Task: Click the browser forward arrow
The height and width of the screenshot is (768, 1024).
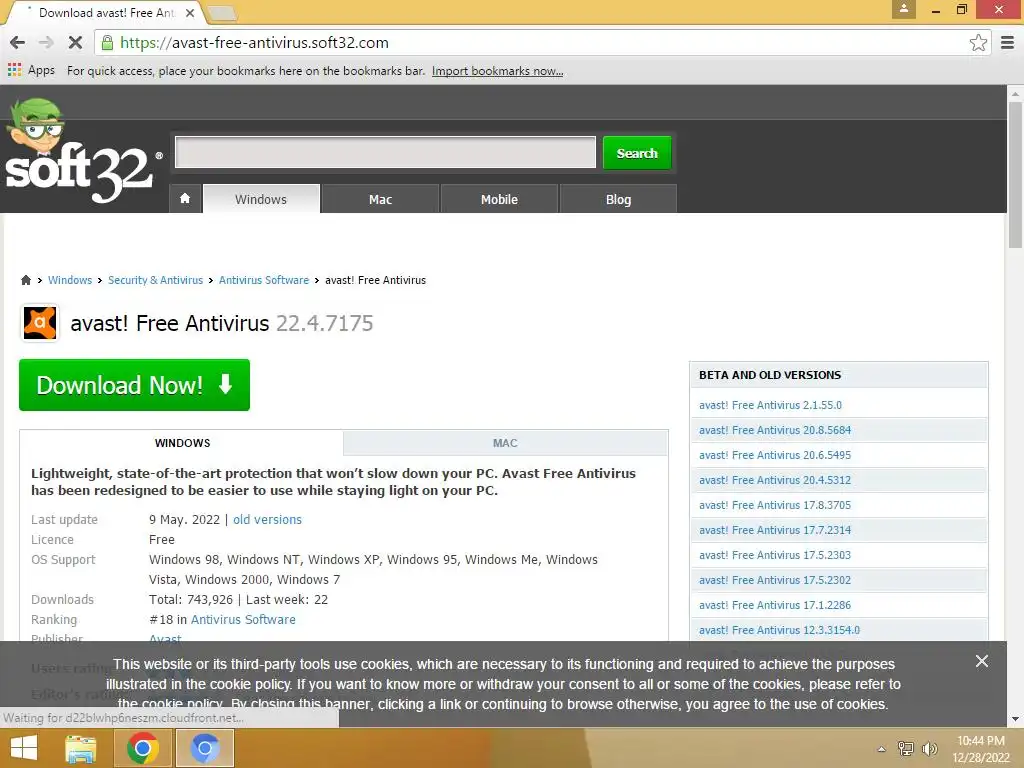Action: [46, 43]
